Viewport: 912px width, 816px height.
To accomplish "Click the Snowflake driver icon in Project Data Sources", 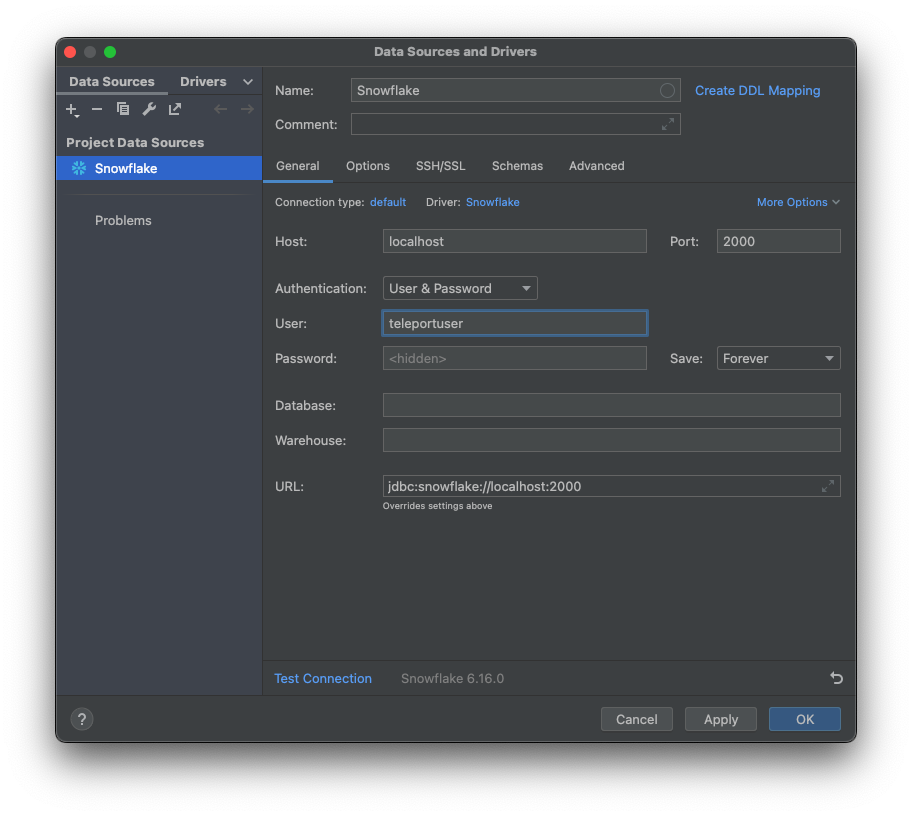I will click(78, 168).
